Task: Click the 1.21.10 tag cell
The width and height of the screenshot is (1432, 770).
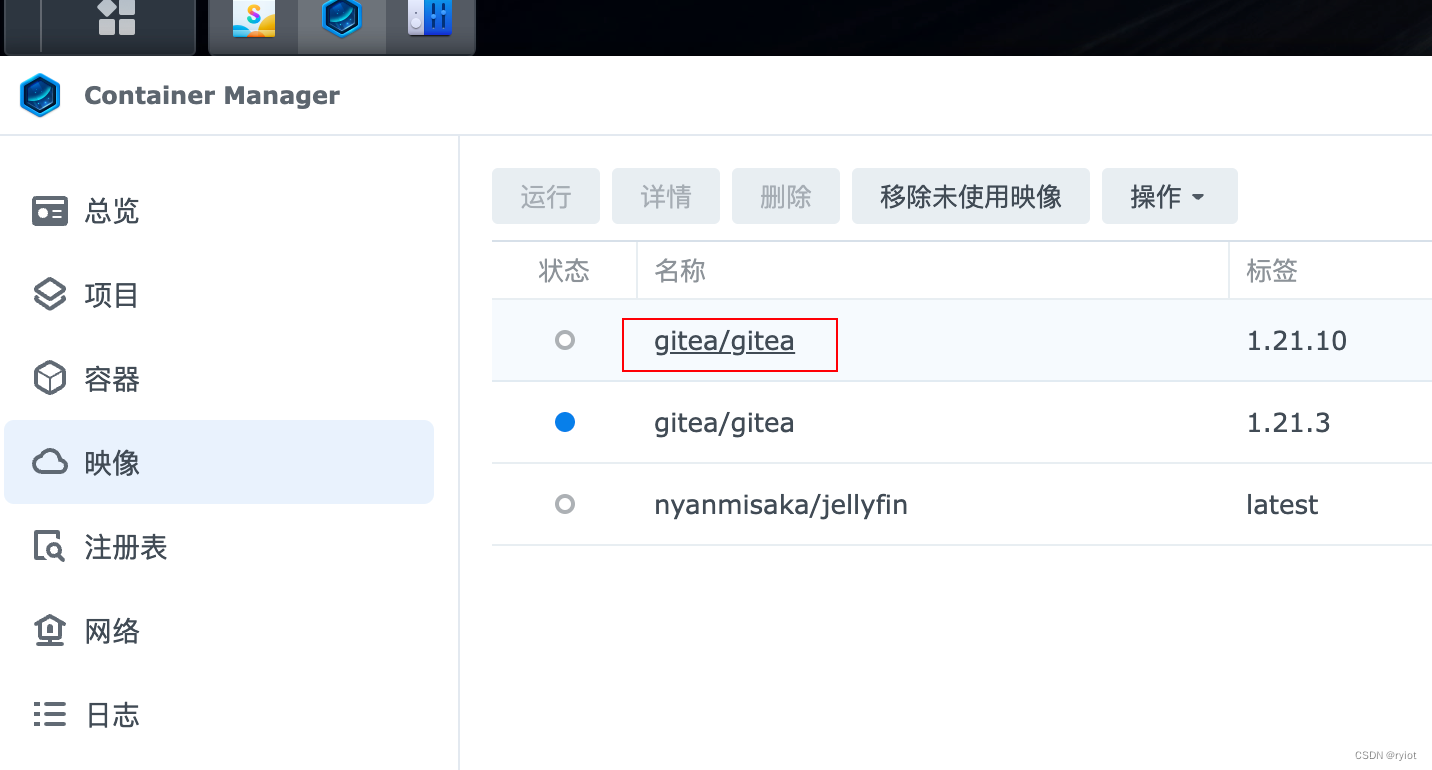Action: click(1297, 341)
